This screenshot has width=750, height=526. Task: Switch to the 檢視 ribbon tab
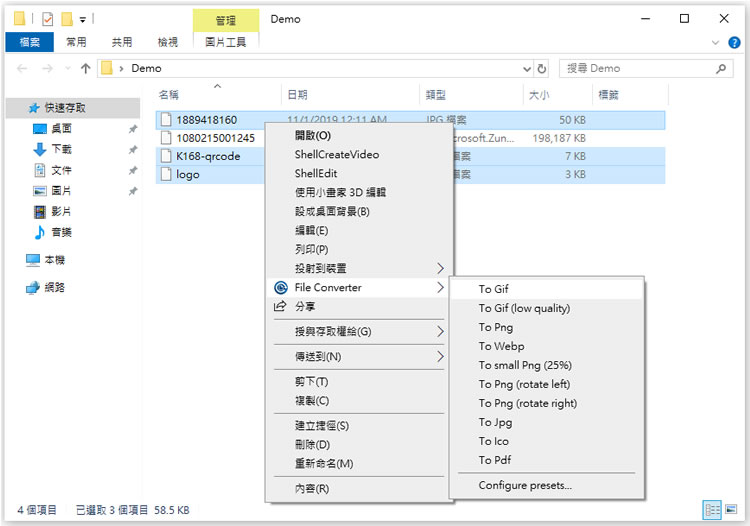[x=167, y=42]
